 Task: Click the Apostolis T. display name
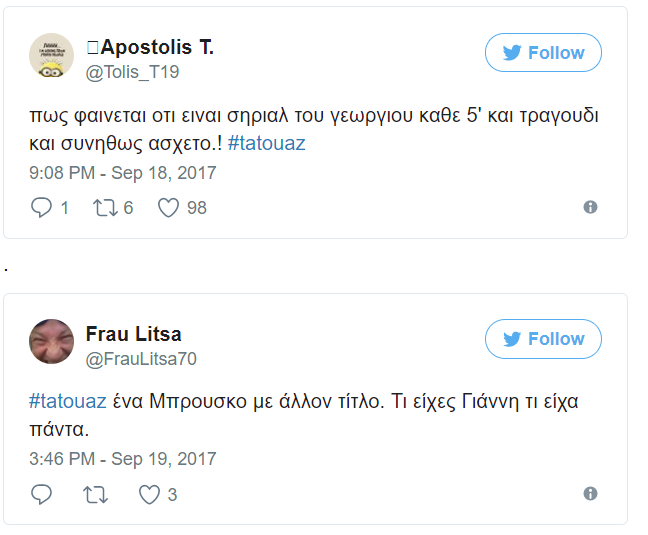(156, 47)
